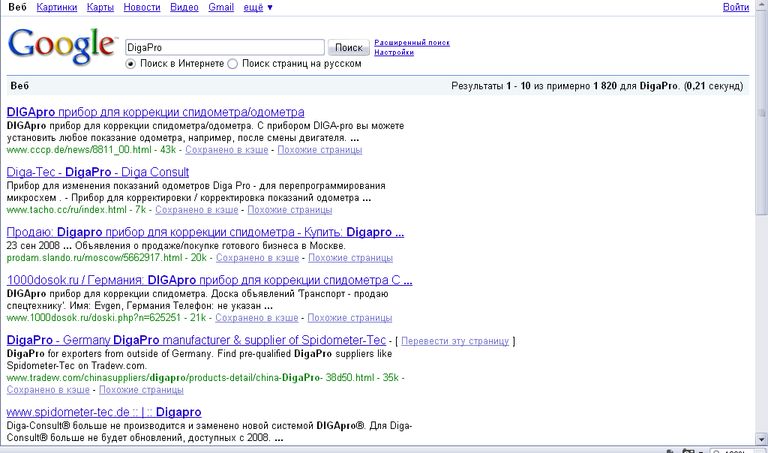Open Настройки link near search box
Viewport: 768px width, 453px height.
pos(394,52)
